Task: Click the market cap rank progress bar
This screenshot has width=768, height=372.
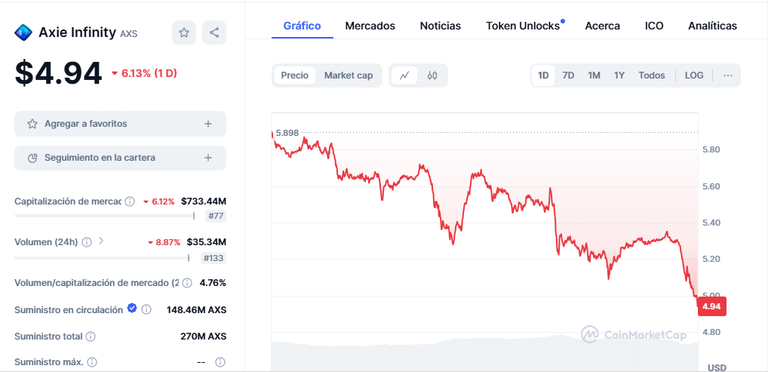Action: (x=105, y=216)
